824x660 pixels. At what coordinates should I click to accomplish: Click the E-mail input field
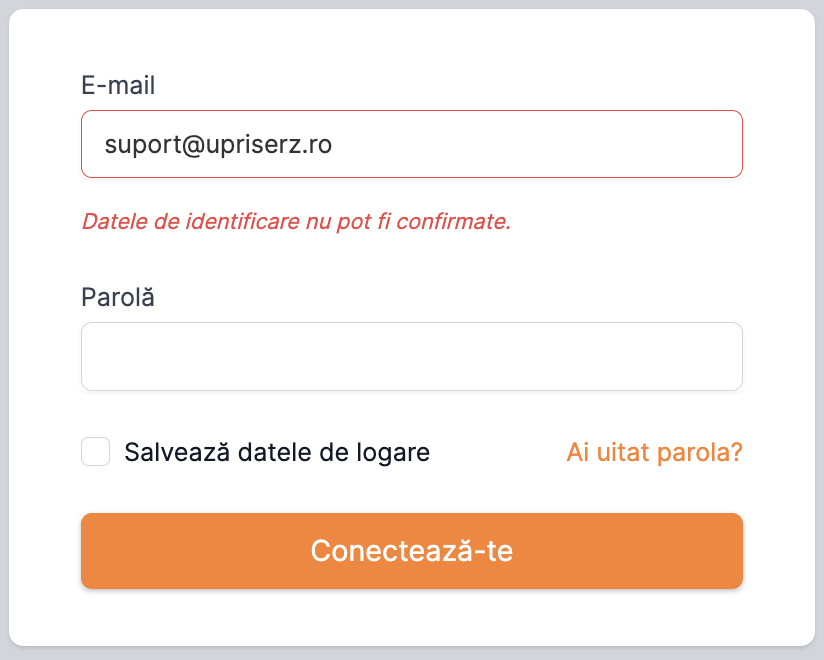click(411, 144)
